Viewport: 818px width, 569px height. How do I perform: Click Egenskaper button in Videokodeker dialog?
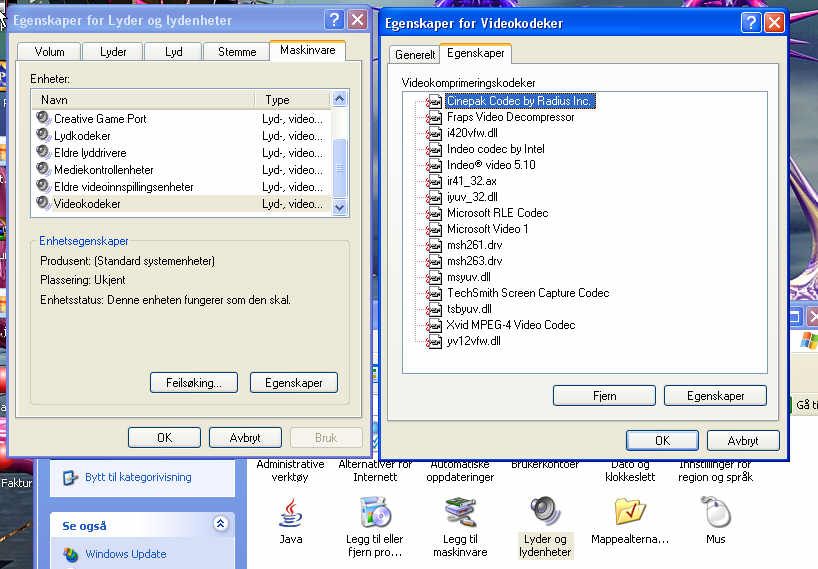pos(715,396)
